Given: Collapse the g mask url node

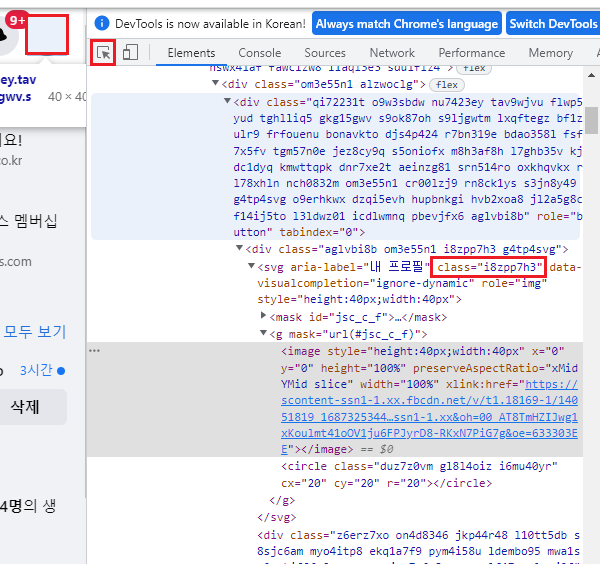Looking at the screenshot, I should pyautogui.click(x=263, y=333).
